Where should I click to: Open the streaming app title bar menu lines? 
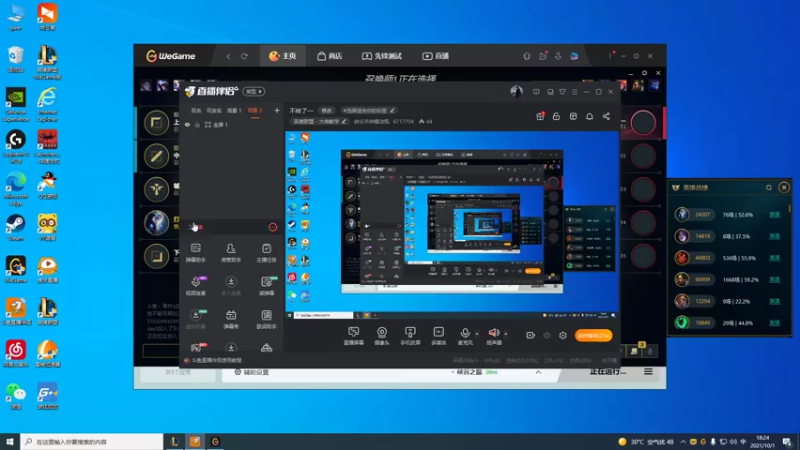[x=574, y=92]
